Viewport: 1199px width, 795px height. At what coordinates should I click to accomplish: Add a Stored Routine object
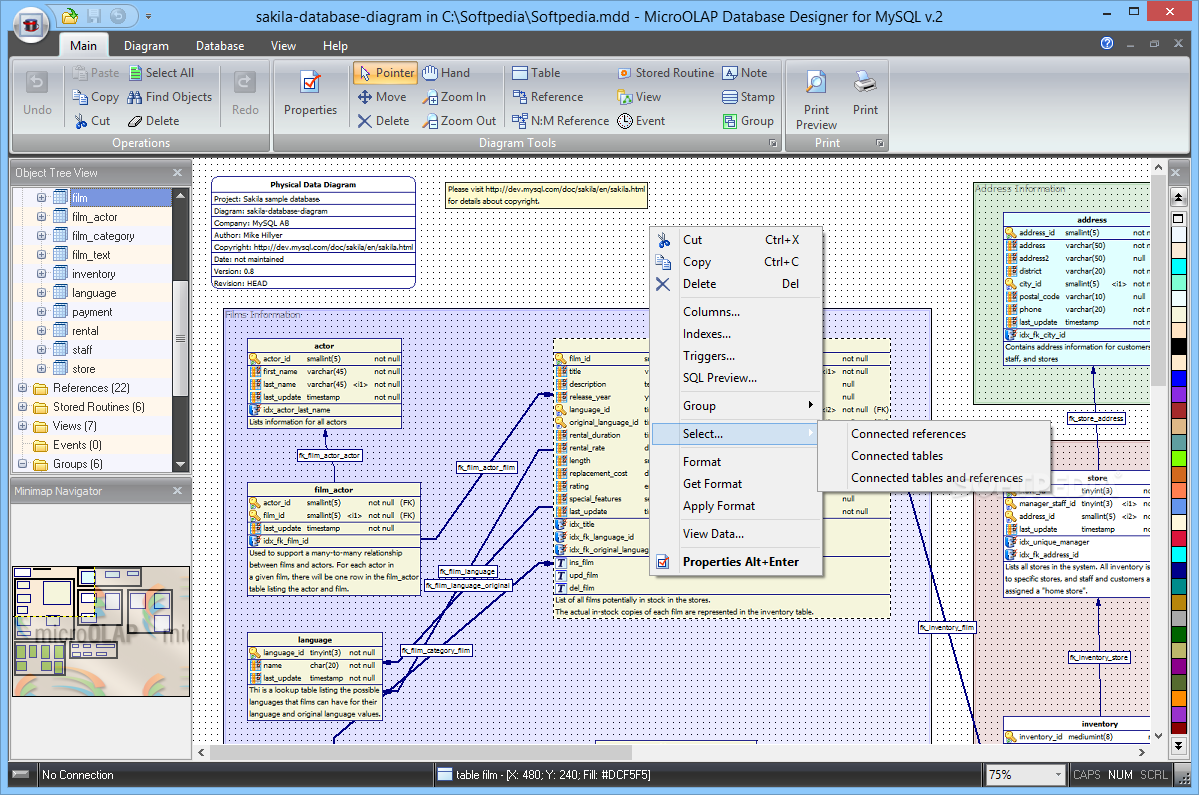(665, 73)
